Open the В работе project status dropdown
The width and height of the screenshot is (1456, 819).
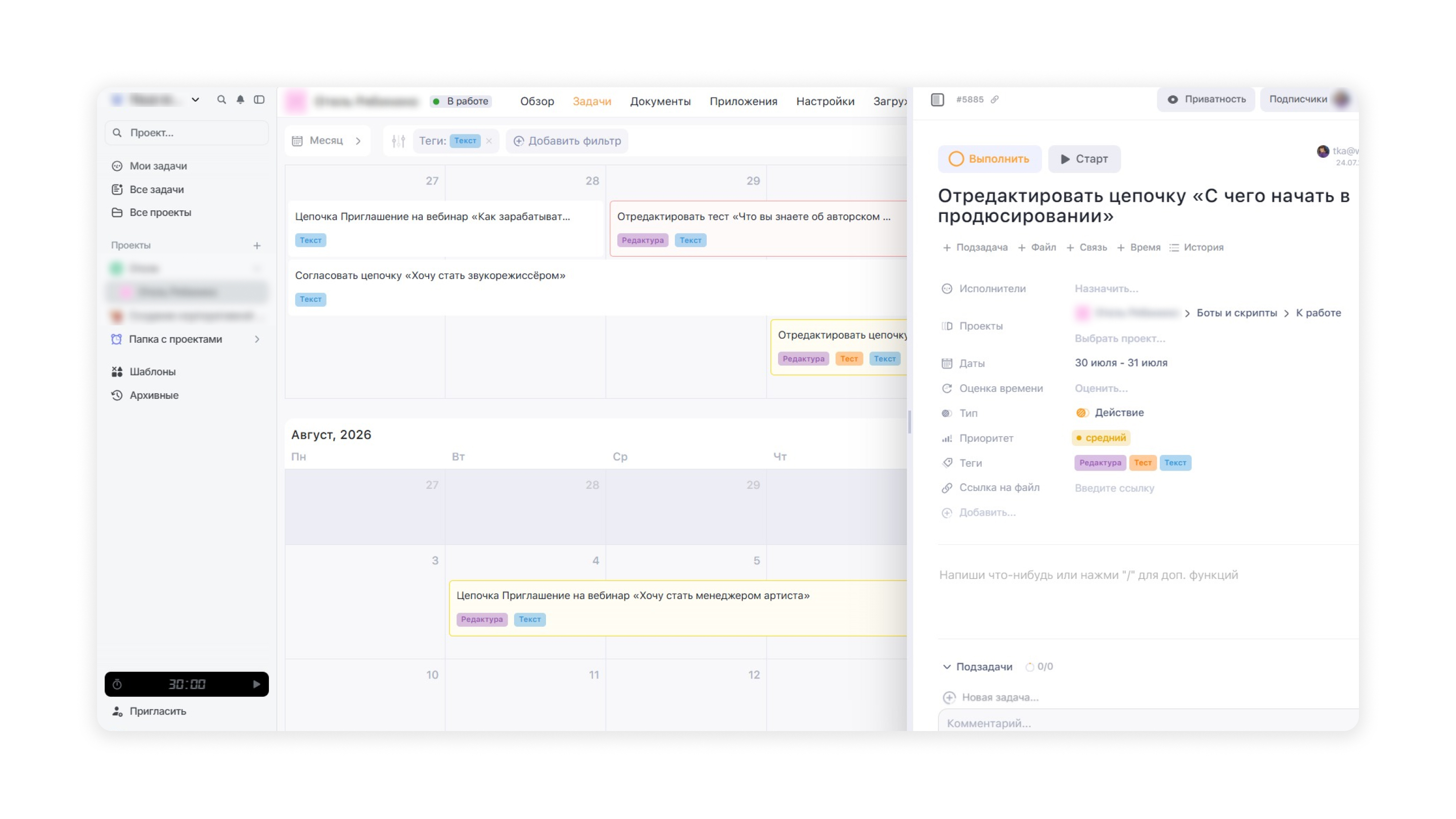point(461,101)
